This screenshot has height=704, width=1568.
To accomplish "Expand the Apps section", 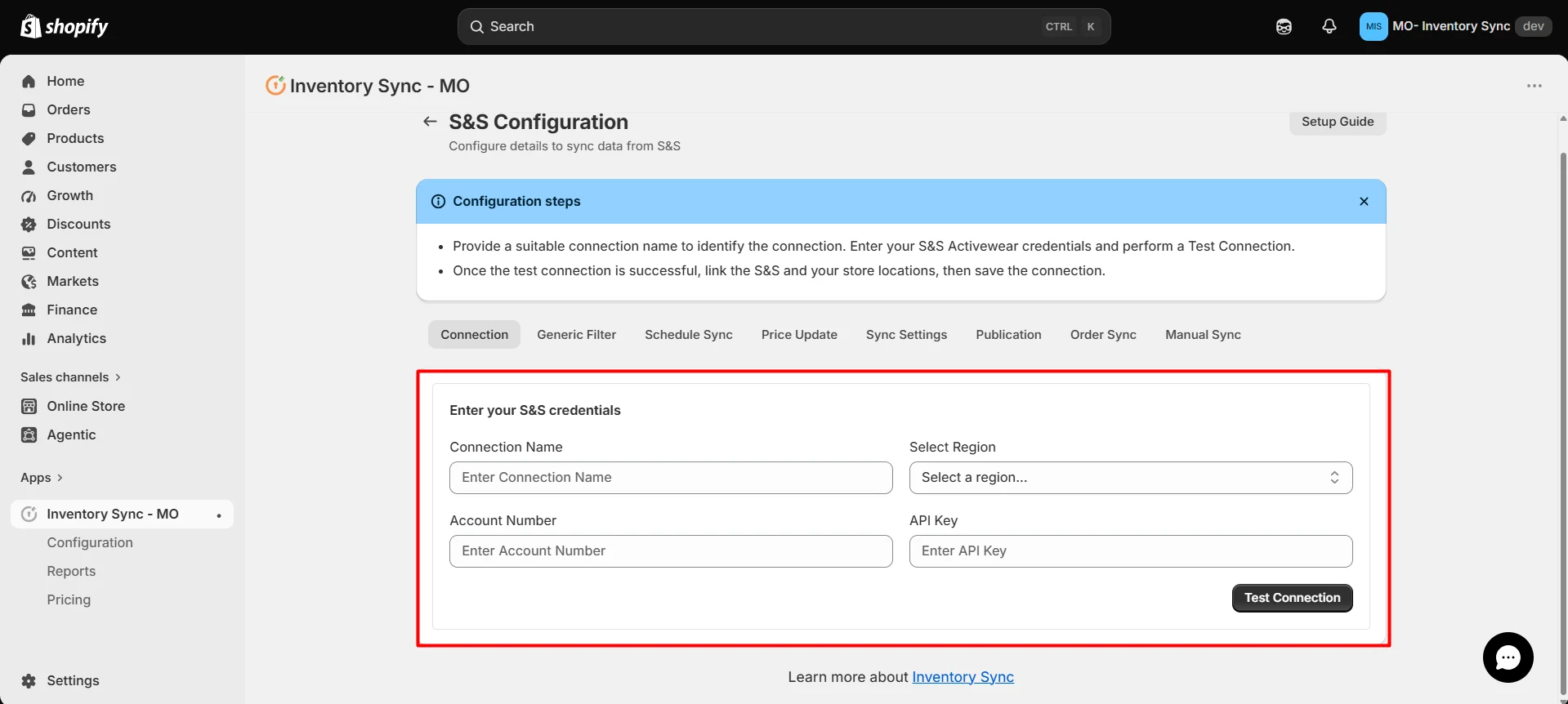I will tap(42, 478).
